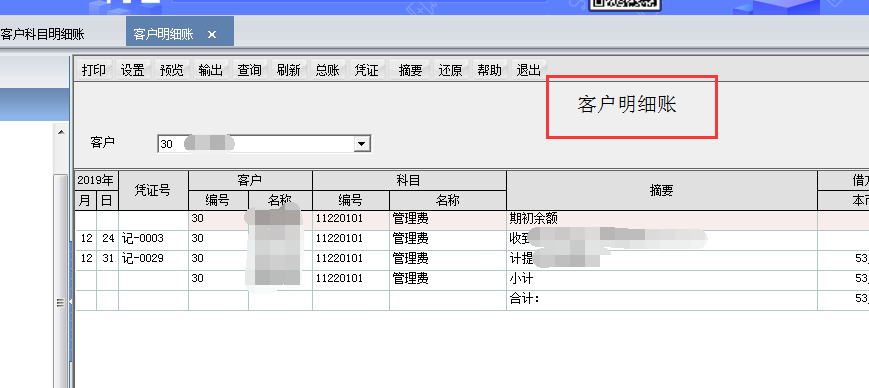Image resolution: width=869 pixels, height=388 pixels.
Task: Click the 小计 summary cell
Action: click(x=662, y=279)
